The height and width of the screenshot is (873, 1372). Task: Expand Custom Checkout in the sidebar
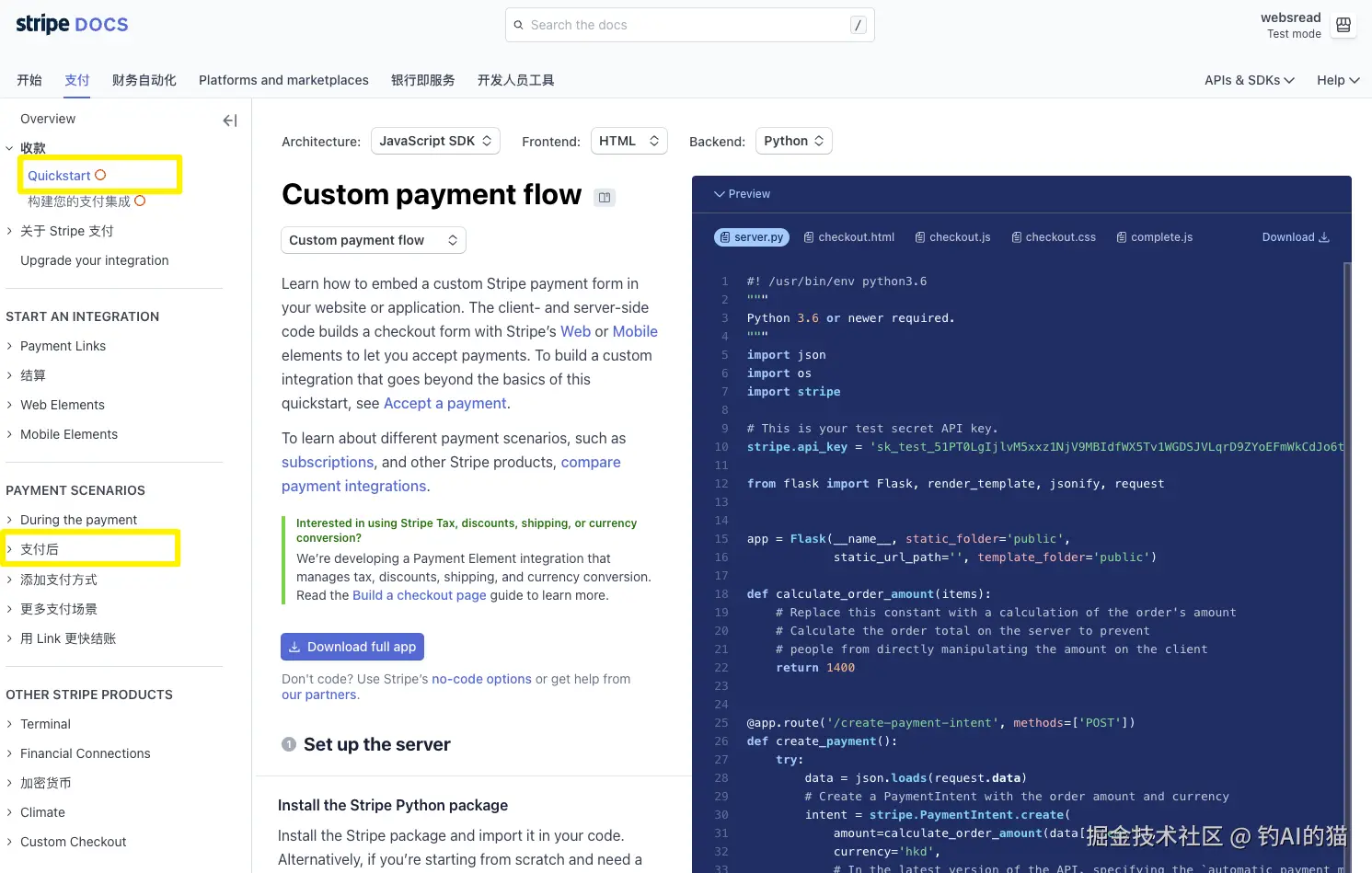[9, 842]
